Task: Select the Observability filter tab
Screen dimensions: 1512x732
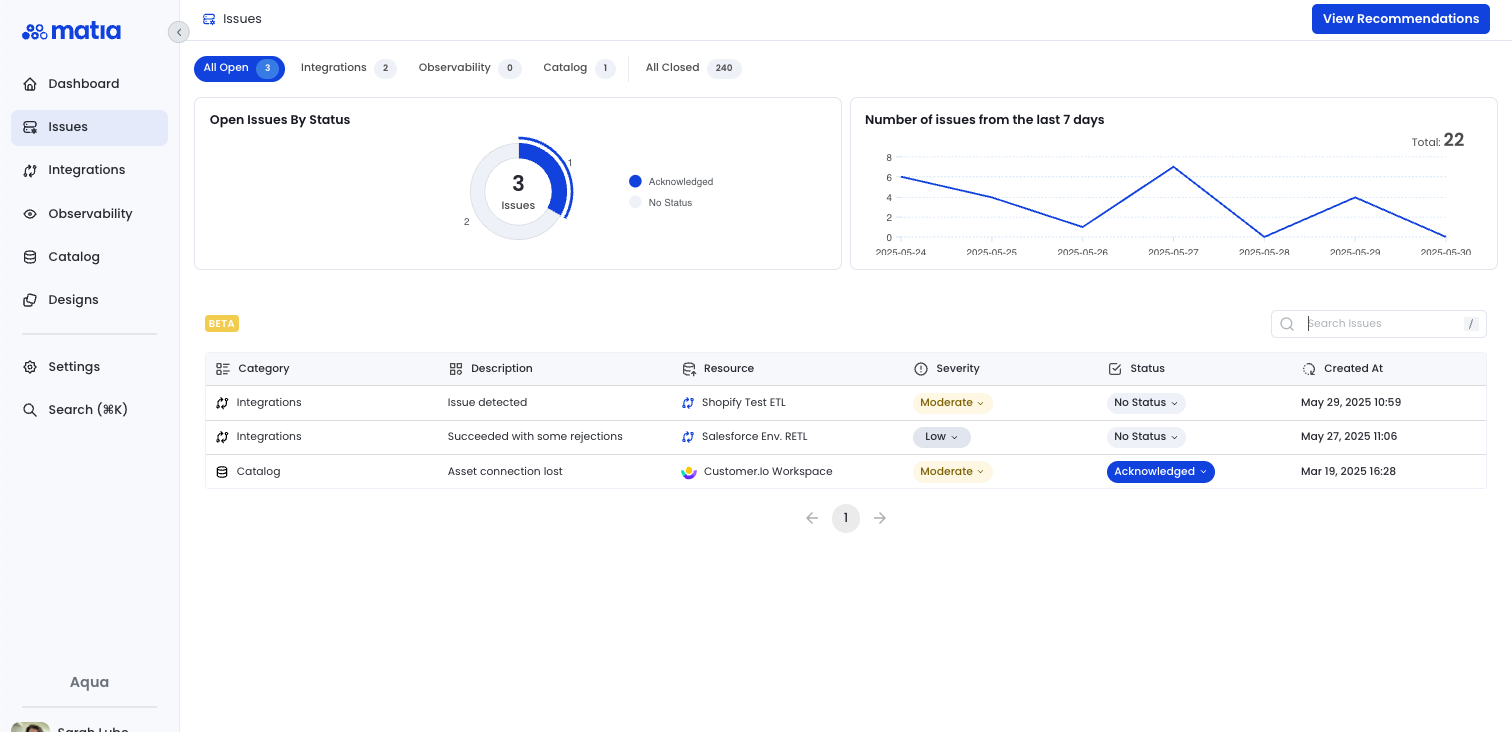Action: point(468,68)
